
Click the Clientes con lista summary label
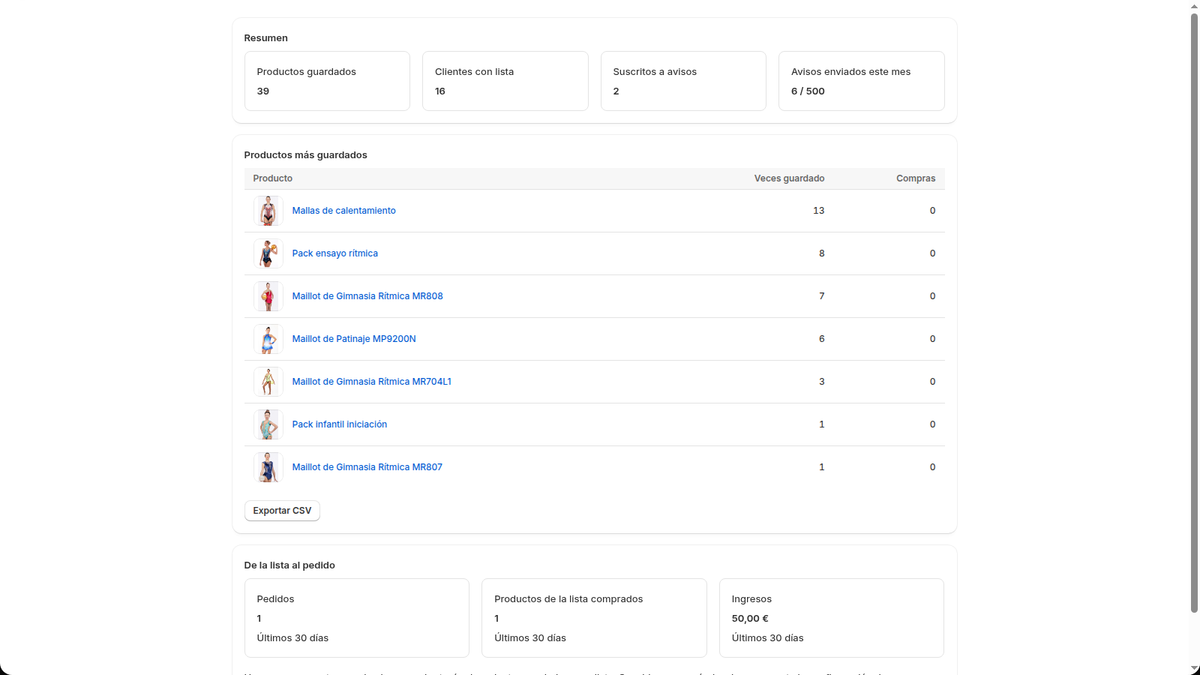pos(474,72)
